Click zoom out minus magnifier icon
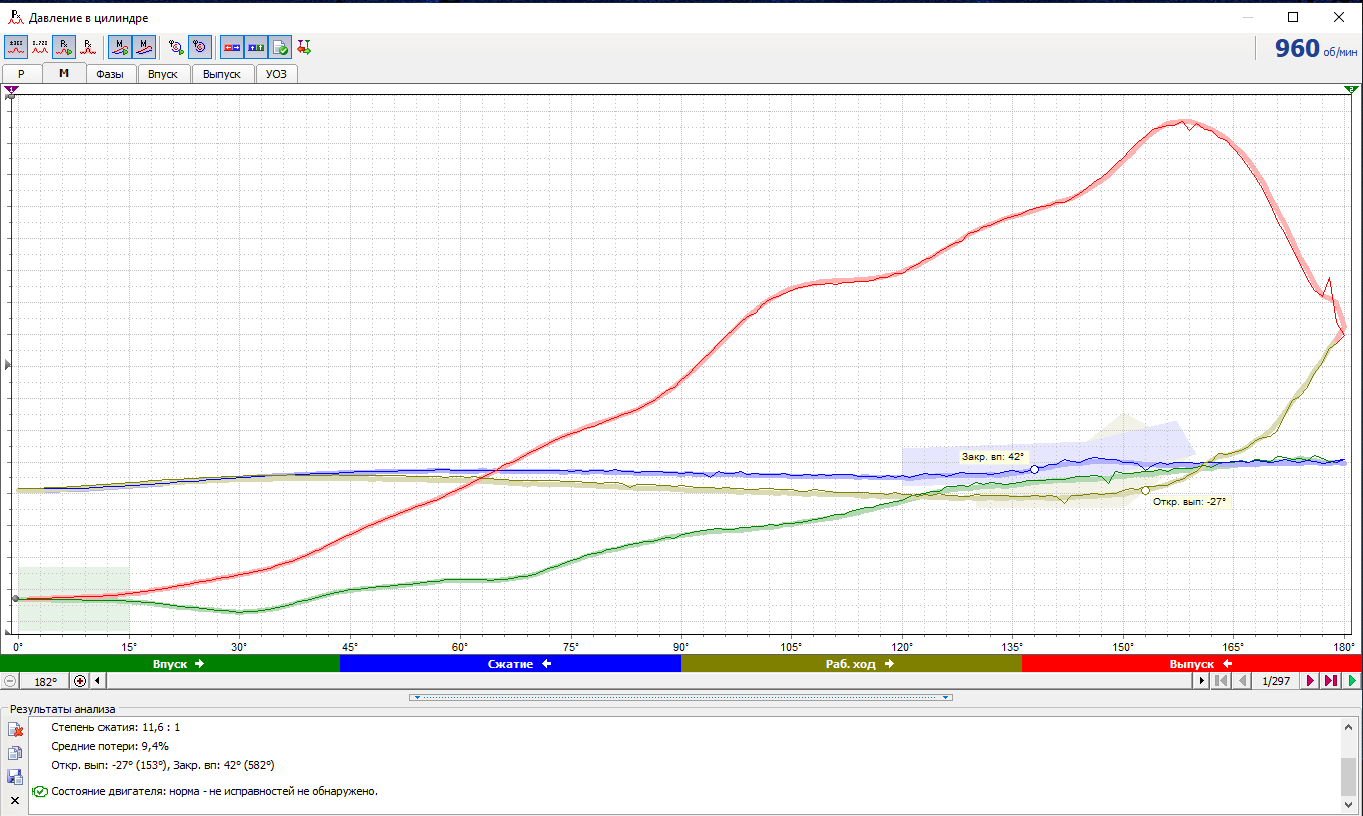The height and width of the screenshot is (816, 1363). 10,681
